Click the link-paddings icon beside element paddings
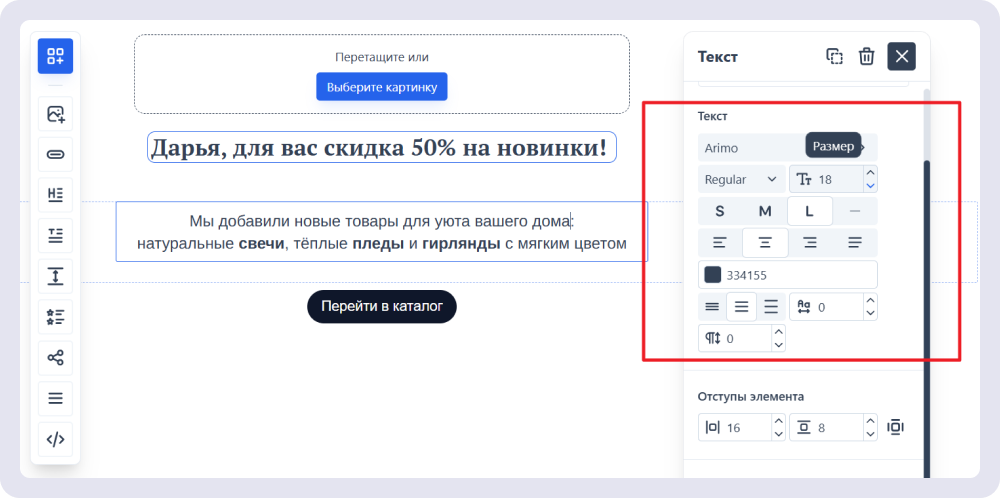The image size is (1000, 498). 895,427
